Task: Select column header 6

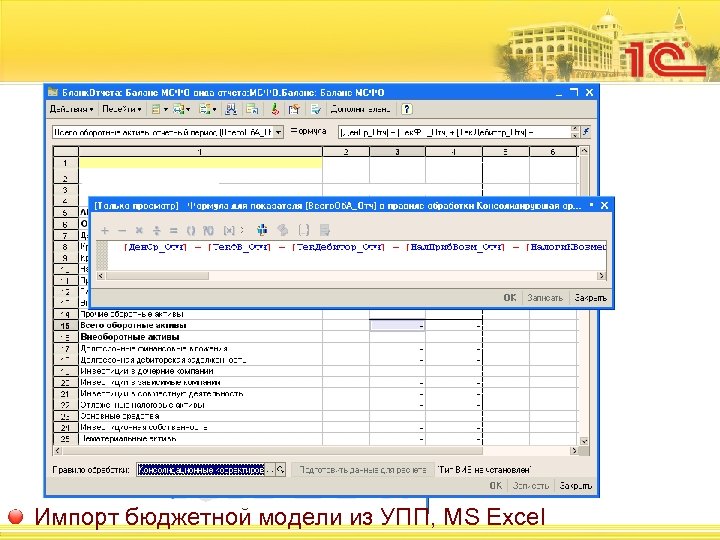Action: tap(553, 152)
